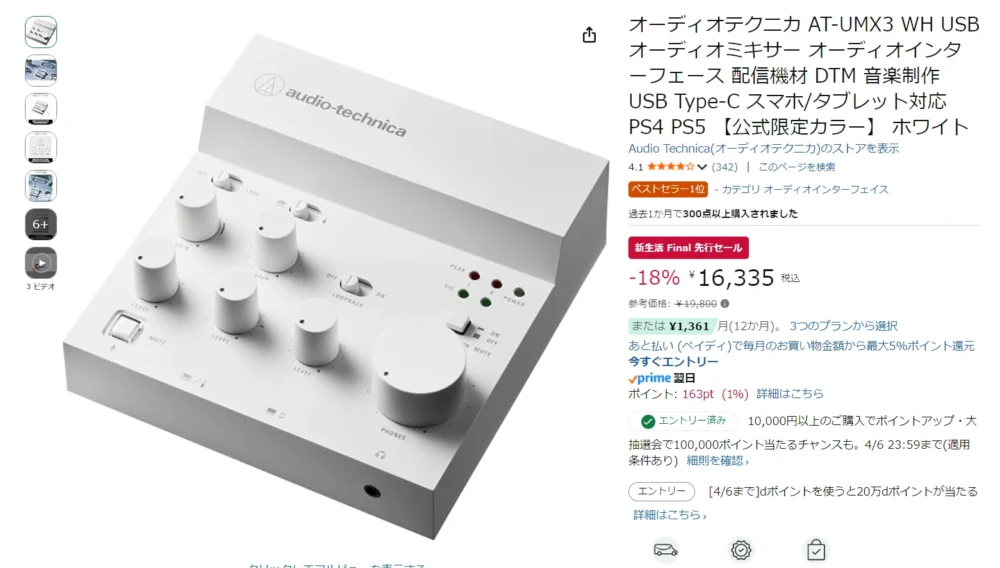Open オーディオインターフェイス category link

pos(805,189)
